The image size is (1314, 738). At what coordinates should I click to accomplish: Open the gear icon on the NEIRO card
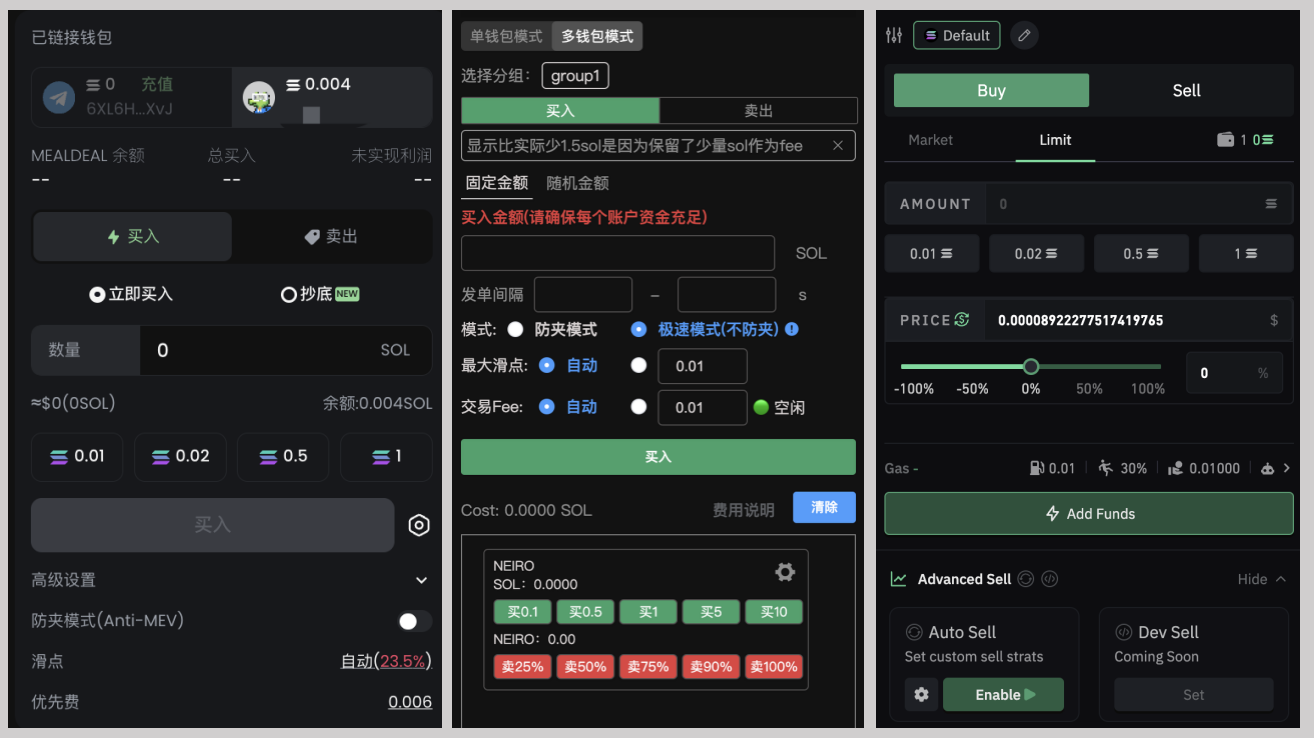pyautogui.click(x=785, y=572)
